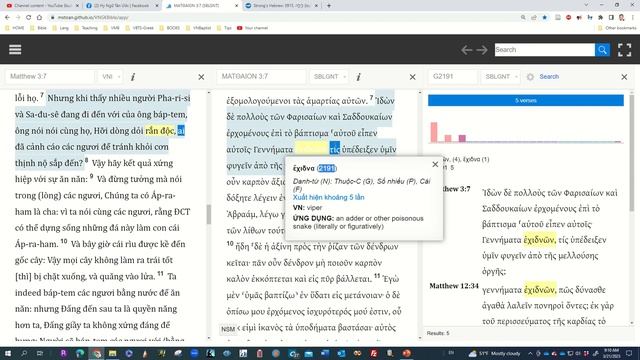
Task: Show info for the VNI version window
Action: (x=133, y=77)
